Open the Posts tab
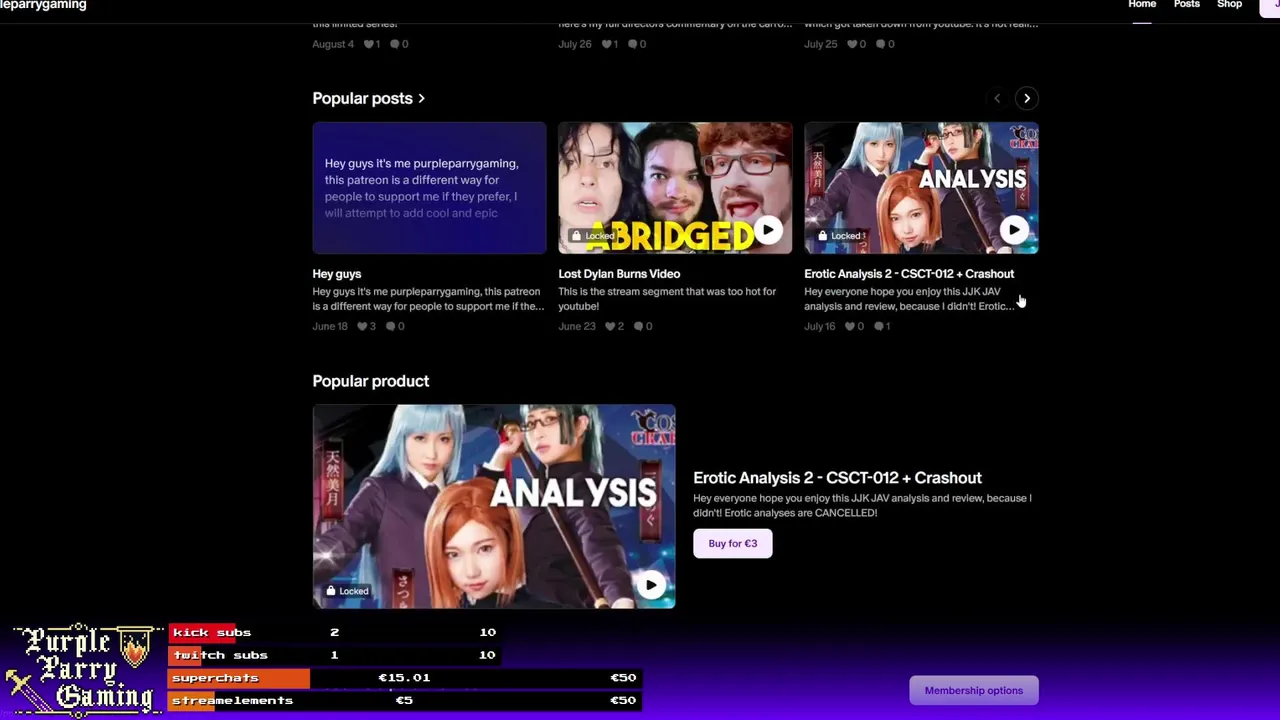 1186,5
